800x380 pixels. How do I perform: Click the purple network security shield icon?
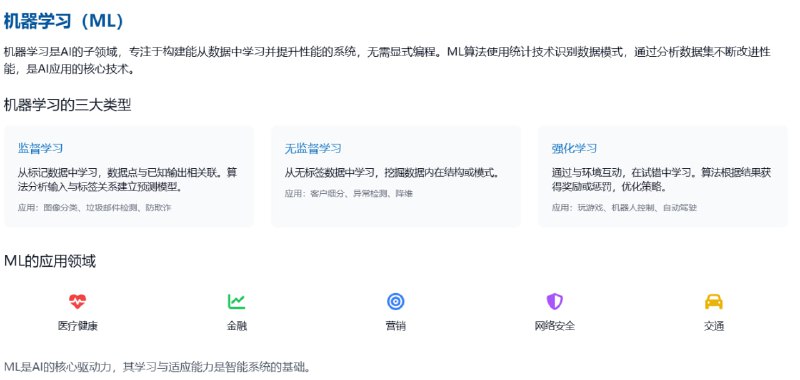tap(555, 301)
